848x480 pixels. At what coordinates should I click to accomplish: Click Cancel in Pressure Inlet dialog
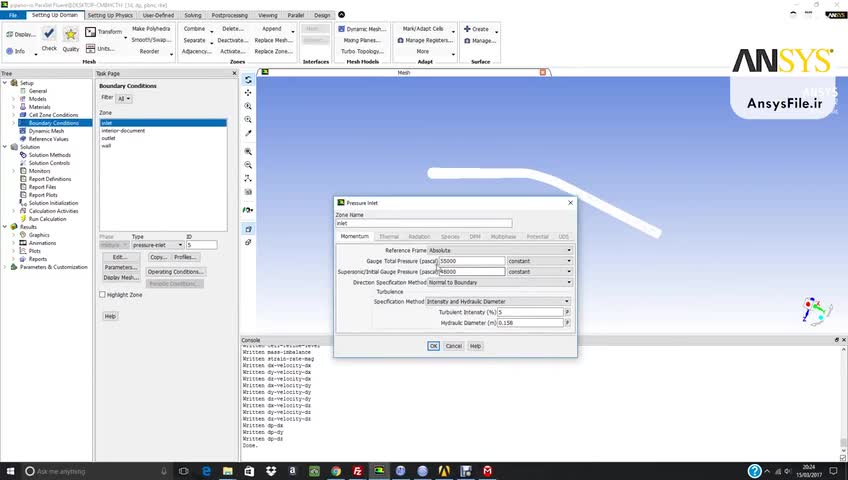[454, 346]
